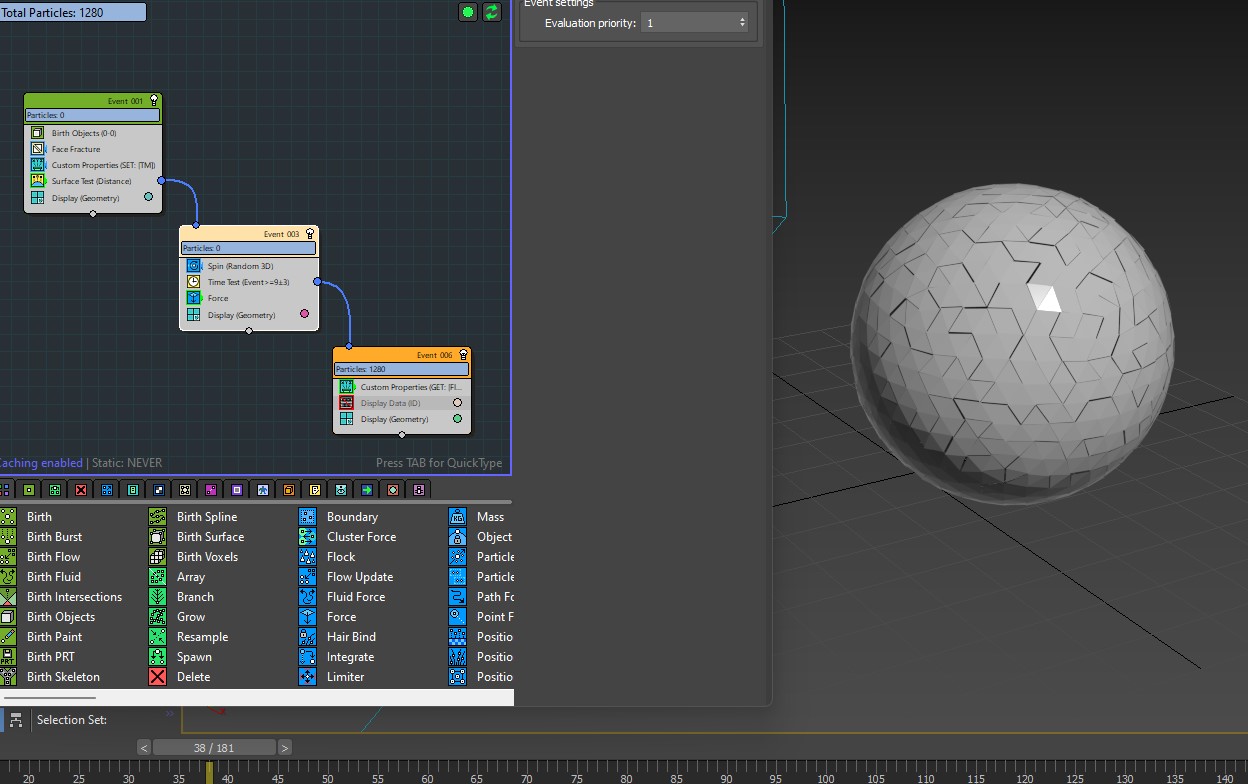
Task: Click the Display Data peach color dot
Action: point(458,403)
